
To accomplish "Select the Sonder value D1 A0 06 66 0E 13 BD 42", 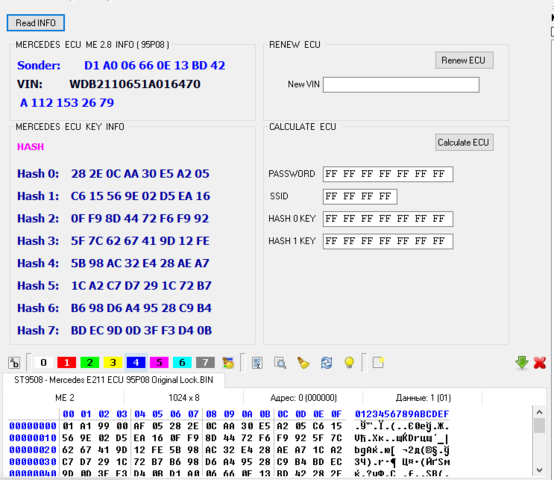I will click(154, 65).
